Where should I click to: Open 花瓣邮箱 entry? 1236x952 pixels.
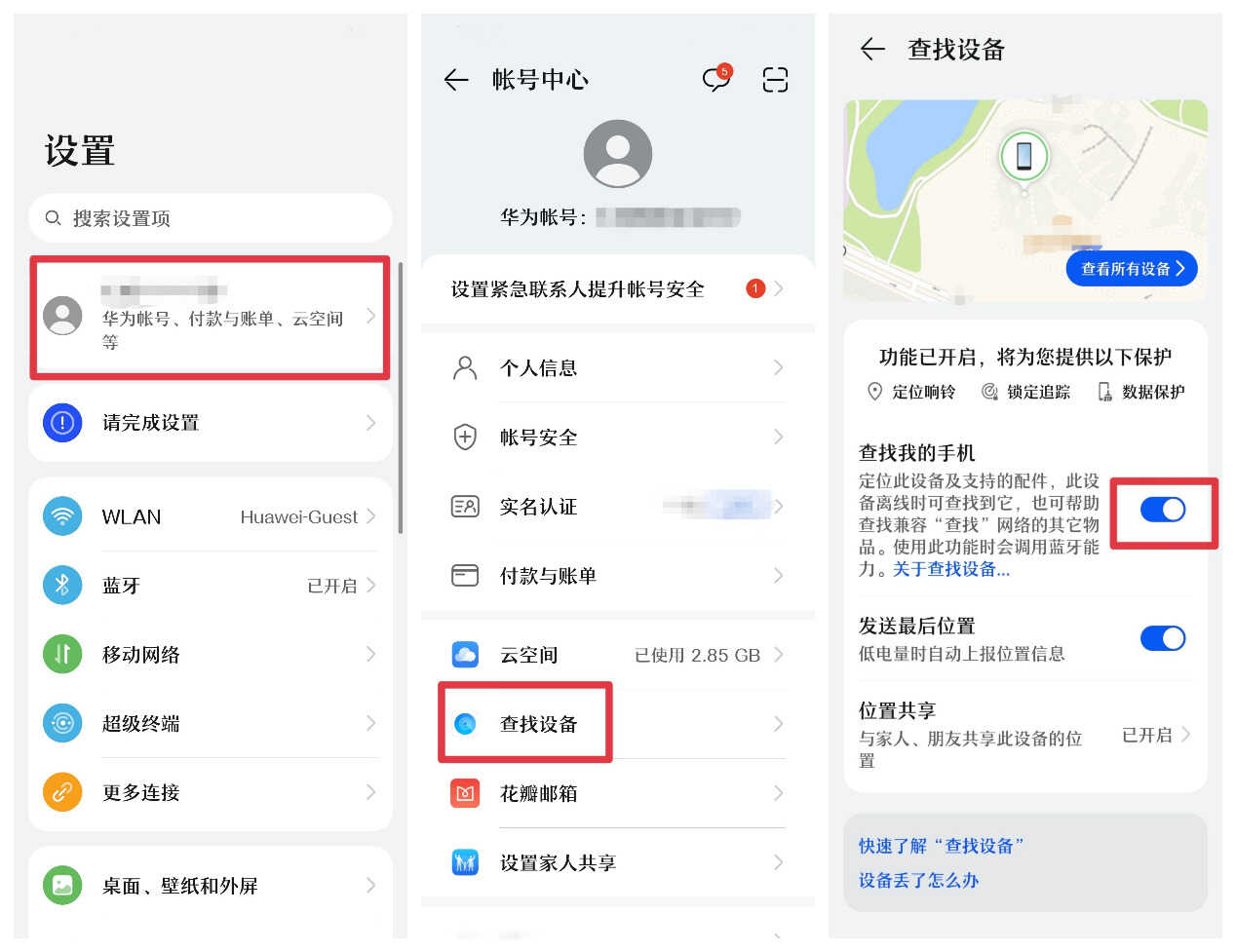(618, 793)
